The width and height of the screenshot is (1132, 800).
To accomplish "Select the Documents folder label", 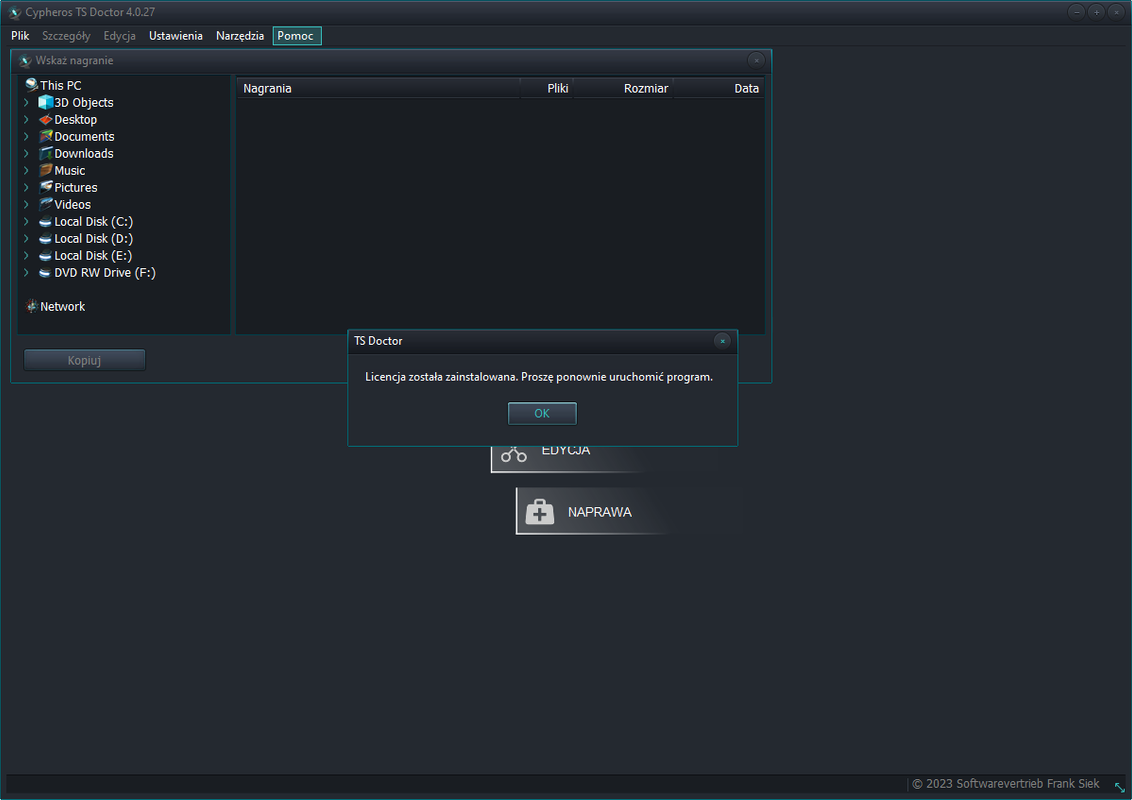I will [x=84, y=136].
